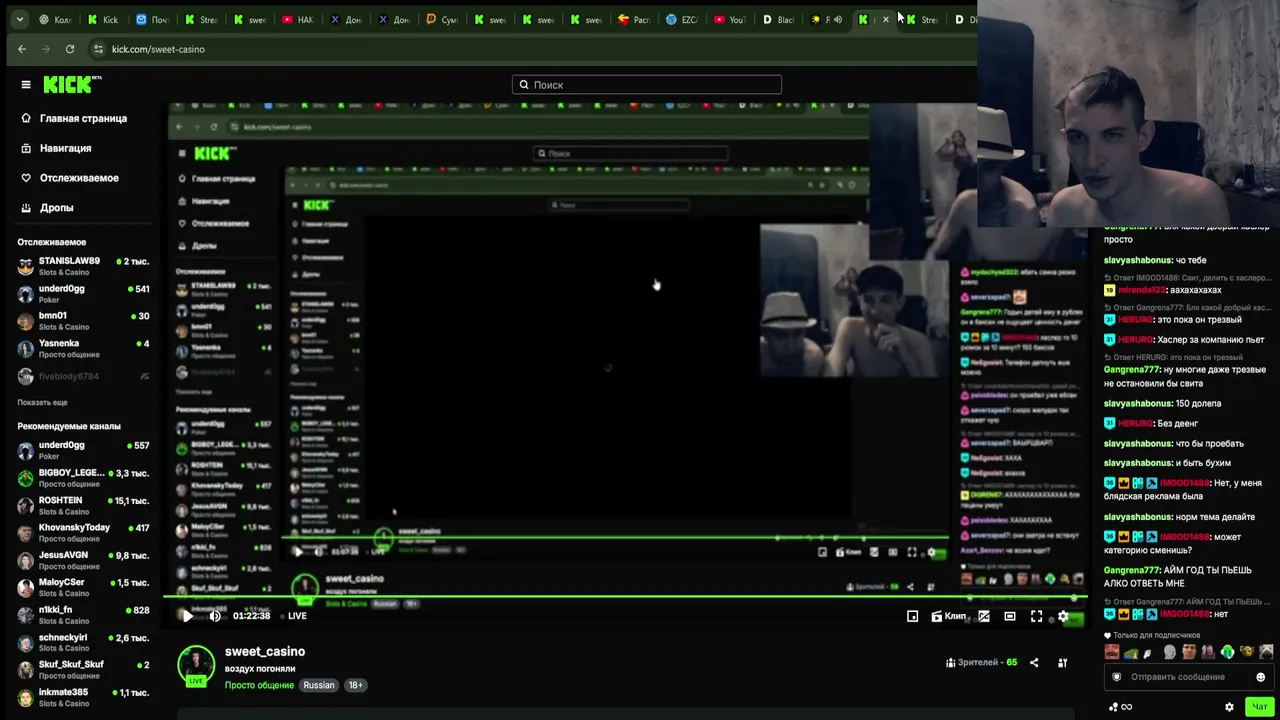This screenshot has width=1280, height=720.
Task: Open followed channel underd0gg with 541 viewers
Action: pos(83,293)
